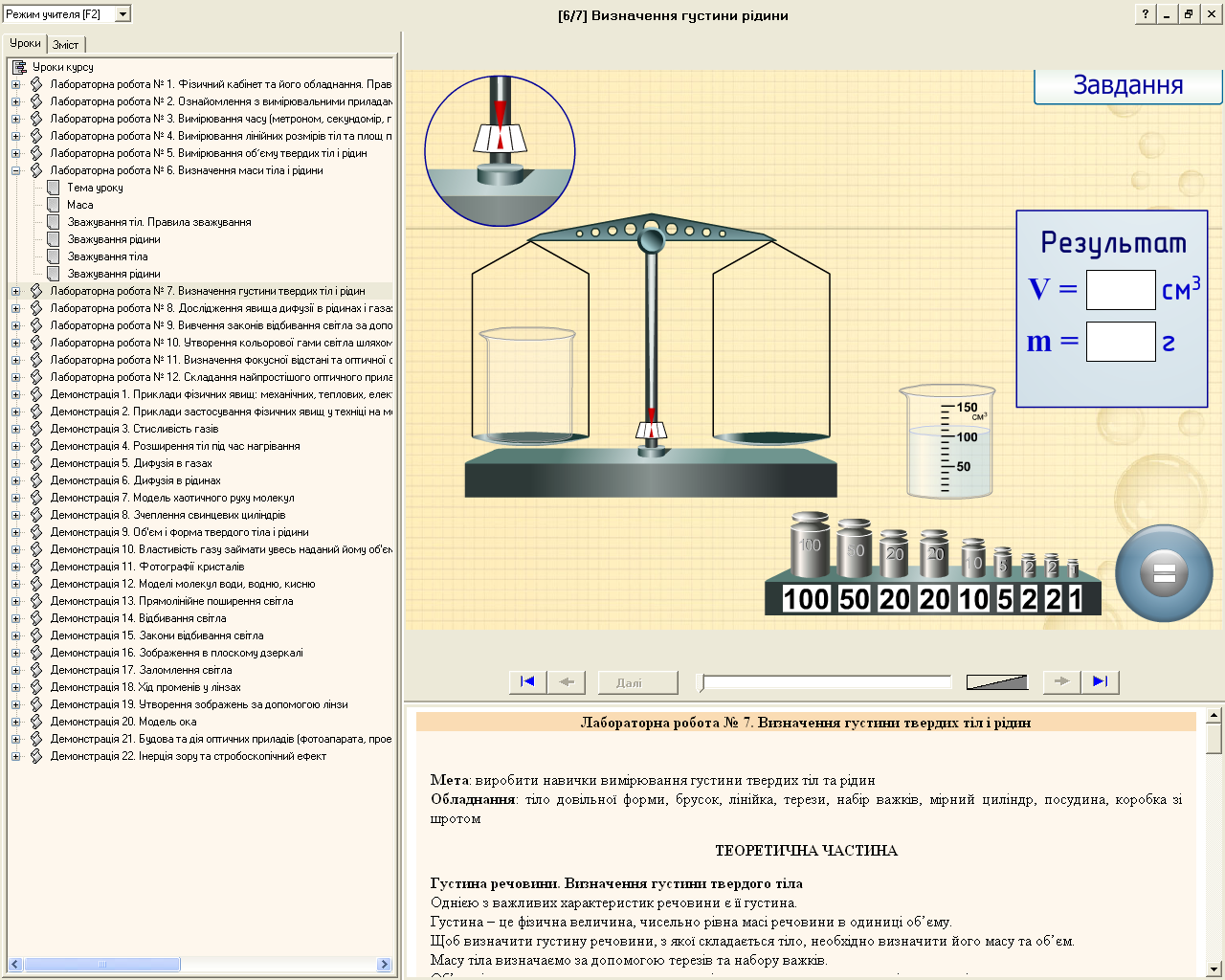
Task: Click the empty glass on left scale pan
Action: click(526, 387)
